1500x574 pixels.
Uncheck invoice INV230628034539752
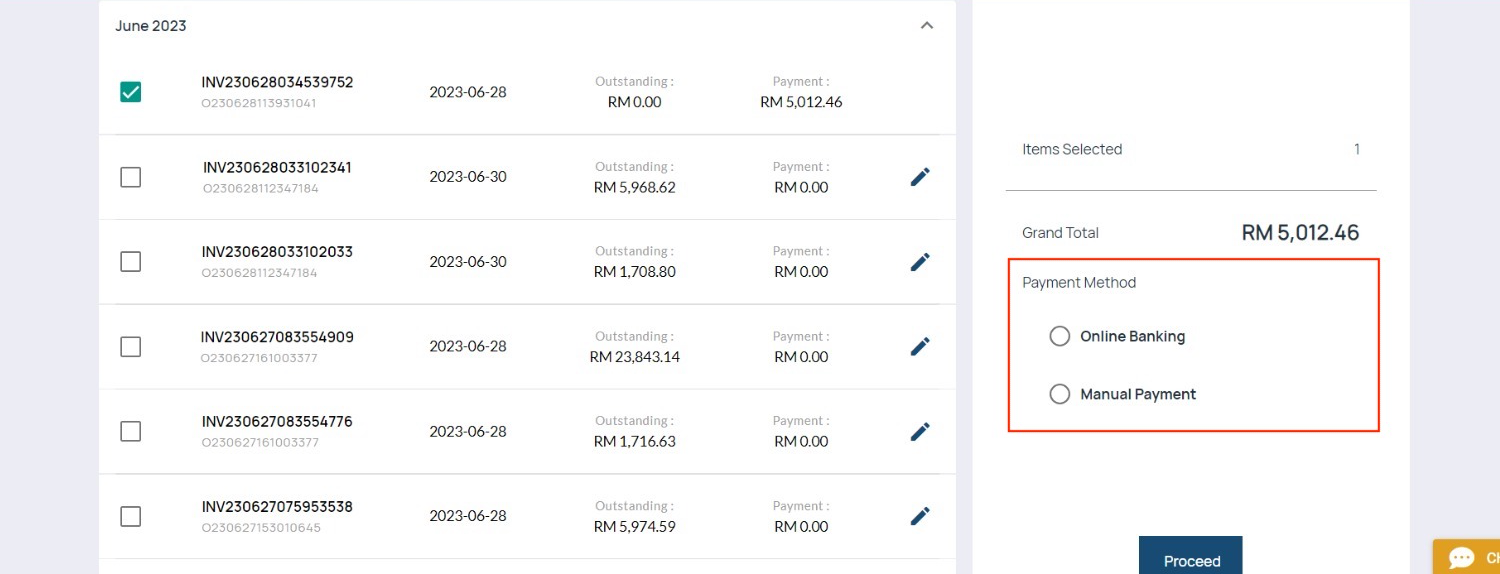tap(130, 92)
